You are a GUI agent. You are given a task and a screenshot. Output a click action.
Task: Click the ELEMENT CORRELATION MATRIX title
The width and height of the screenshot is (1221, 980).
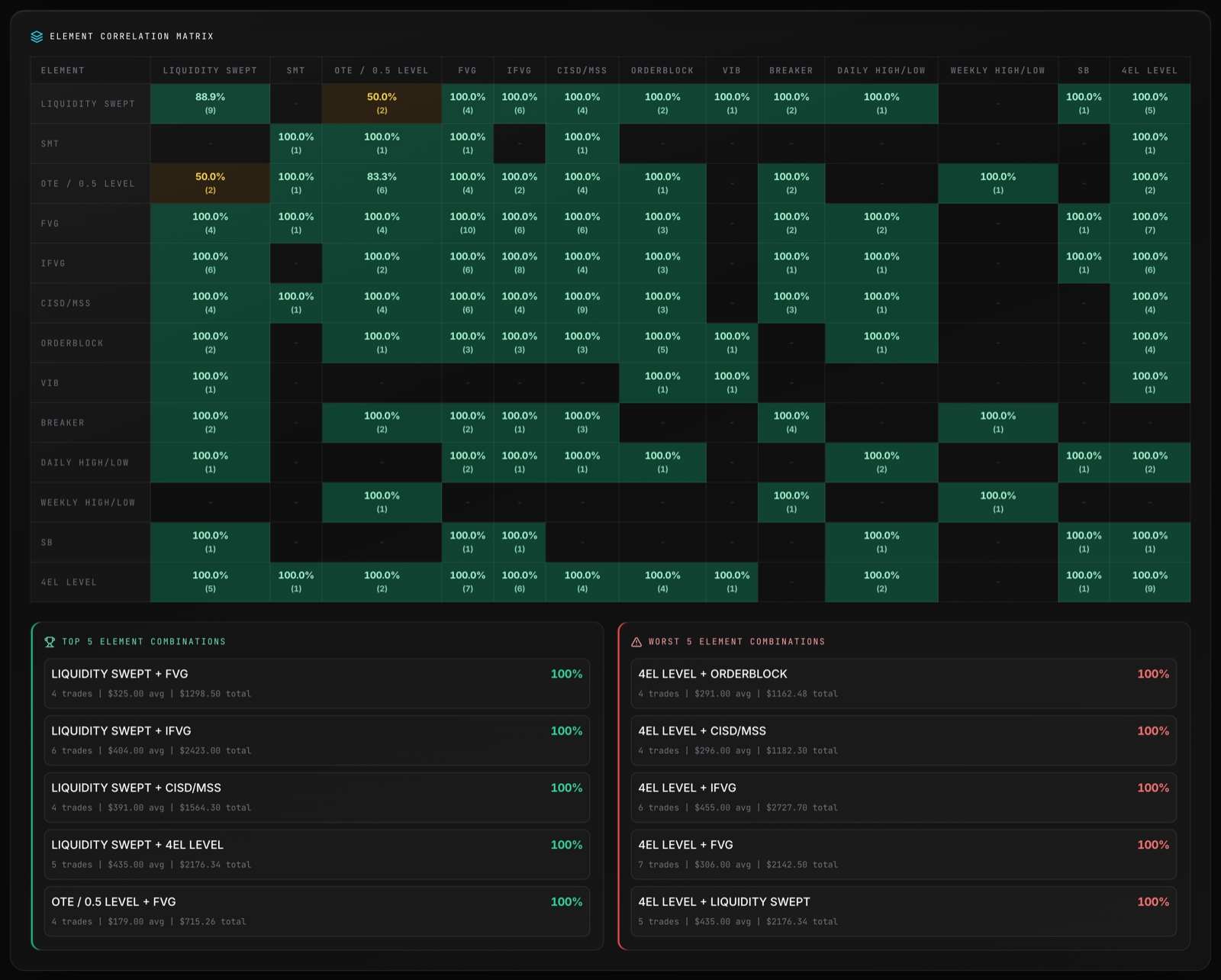pos(132,37)
